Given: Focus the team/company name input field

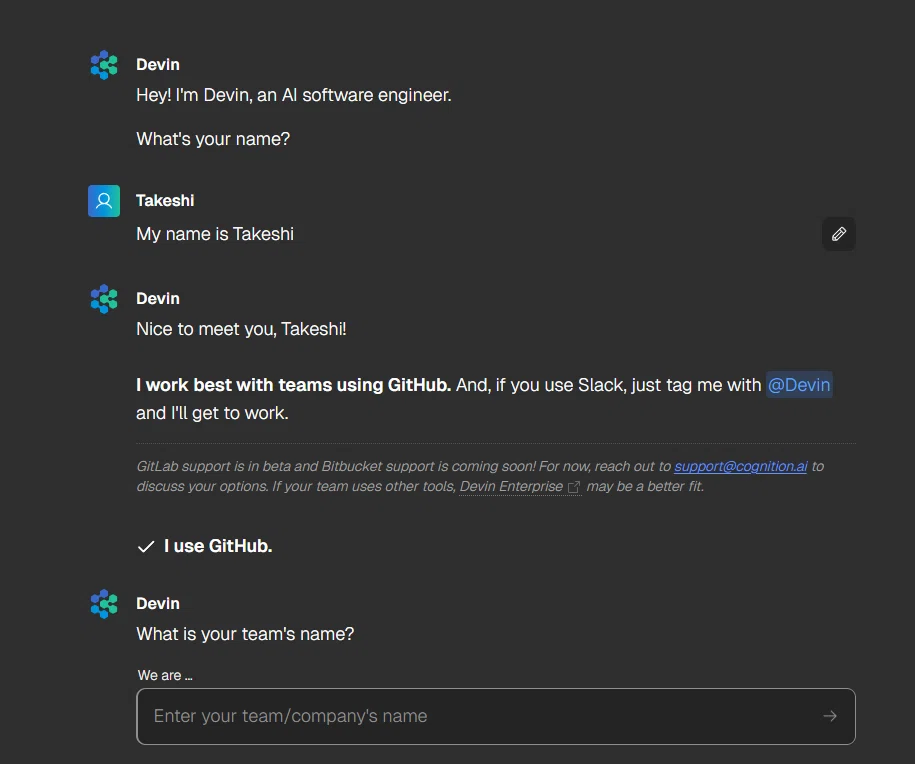Looking at the screenshot, I should pos(496,716).
